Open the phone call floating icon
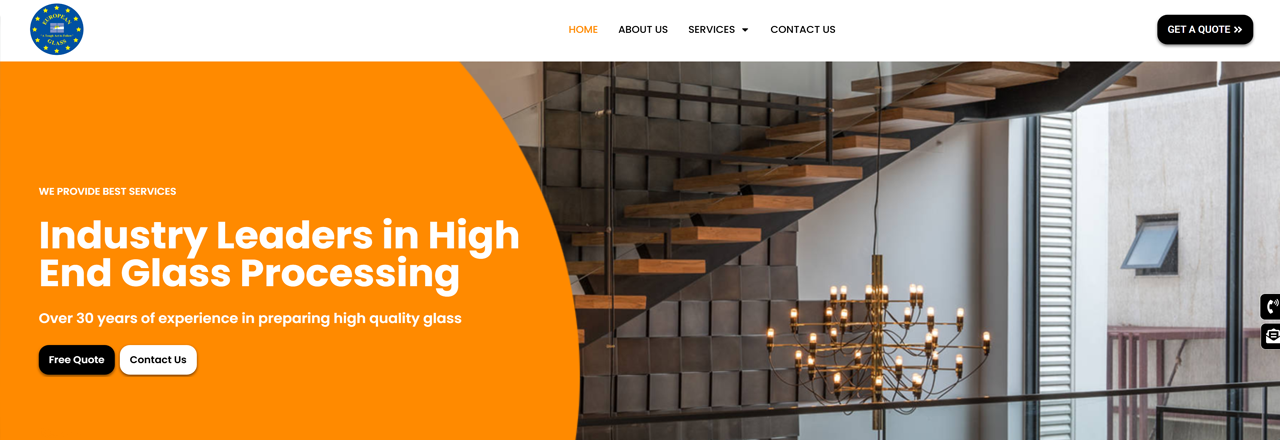Image resolution: width=1280 pixels, height=440 pixels. 1271,306
